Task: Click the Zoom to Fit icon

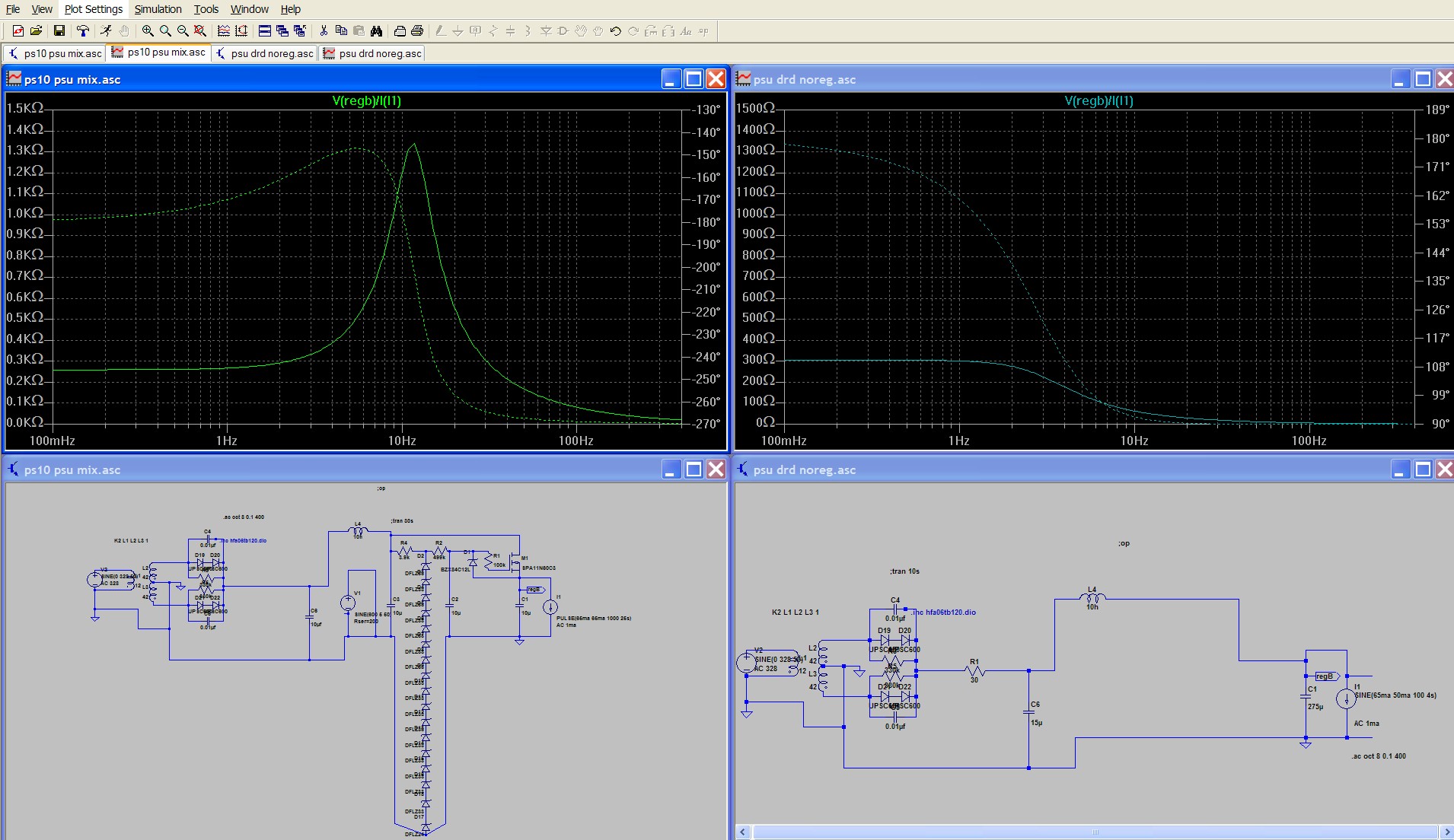Action: [200, 31]
